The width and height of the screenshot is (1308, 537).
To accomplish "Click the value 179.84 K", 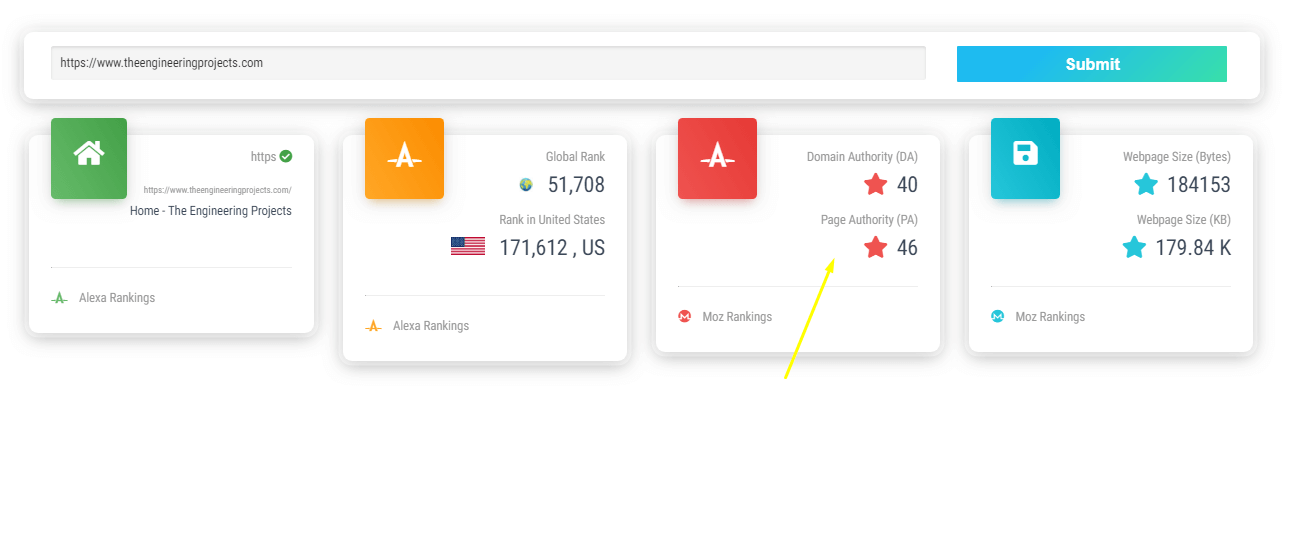I will (x=1193, y=248).
